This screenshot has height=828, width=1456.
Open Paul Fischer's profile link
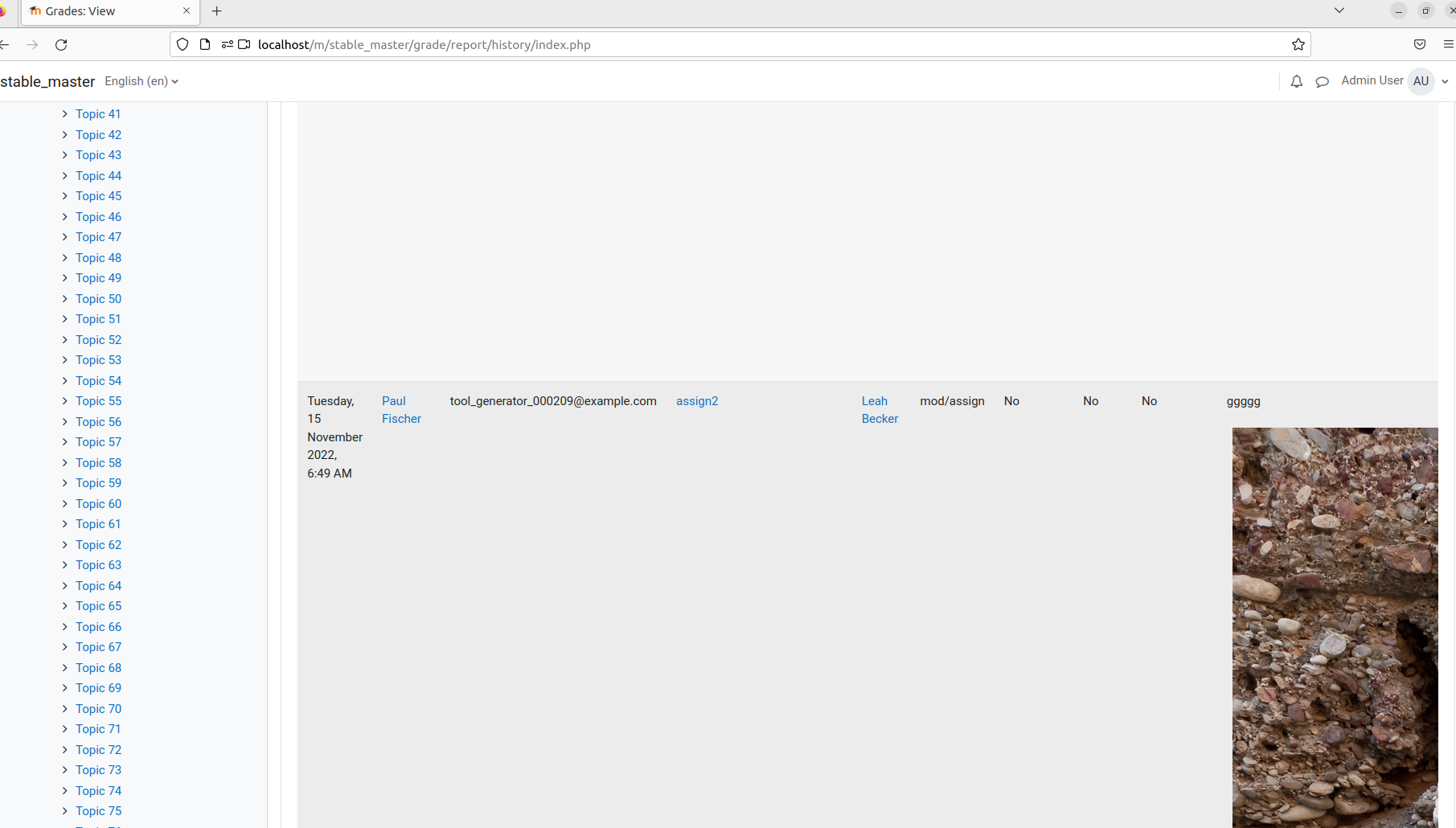point(401,410)
